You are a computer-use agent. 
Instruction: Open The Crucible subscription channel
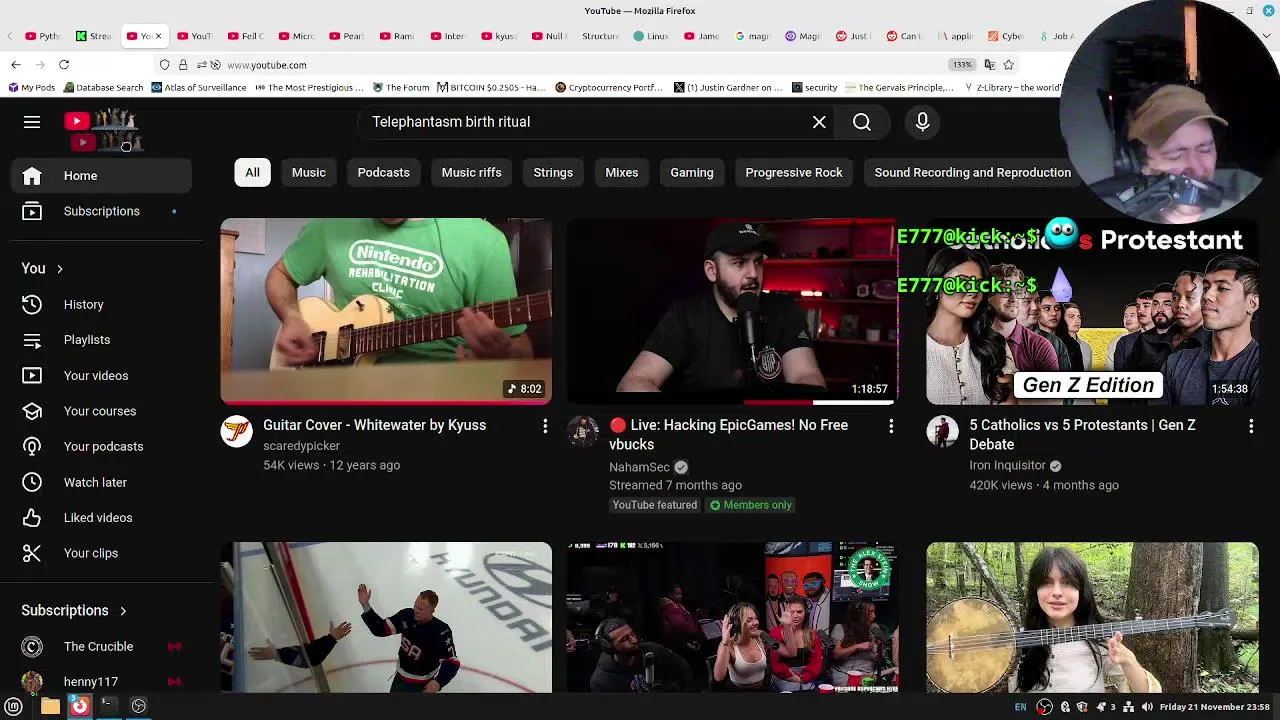click(x=101, y=647)
